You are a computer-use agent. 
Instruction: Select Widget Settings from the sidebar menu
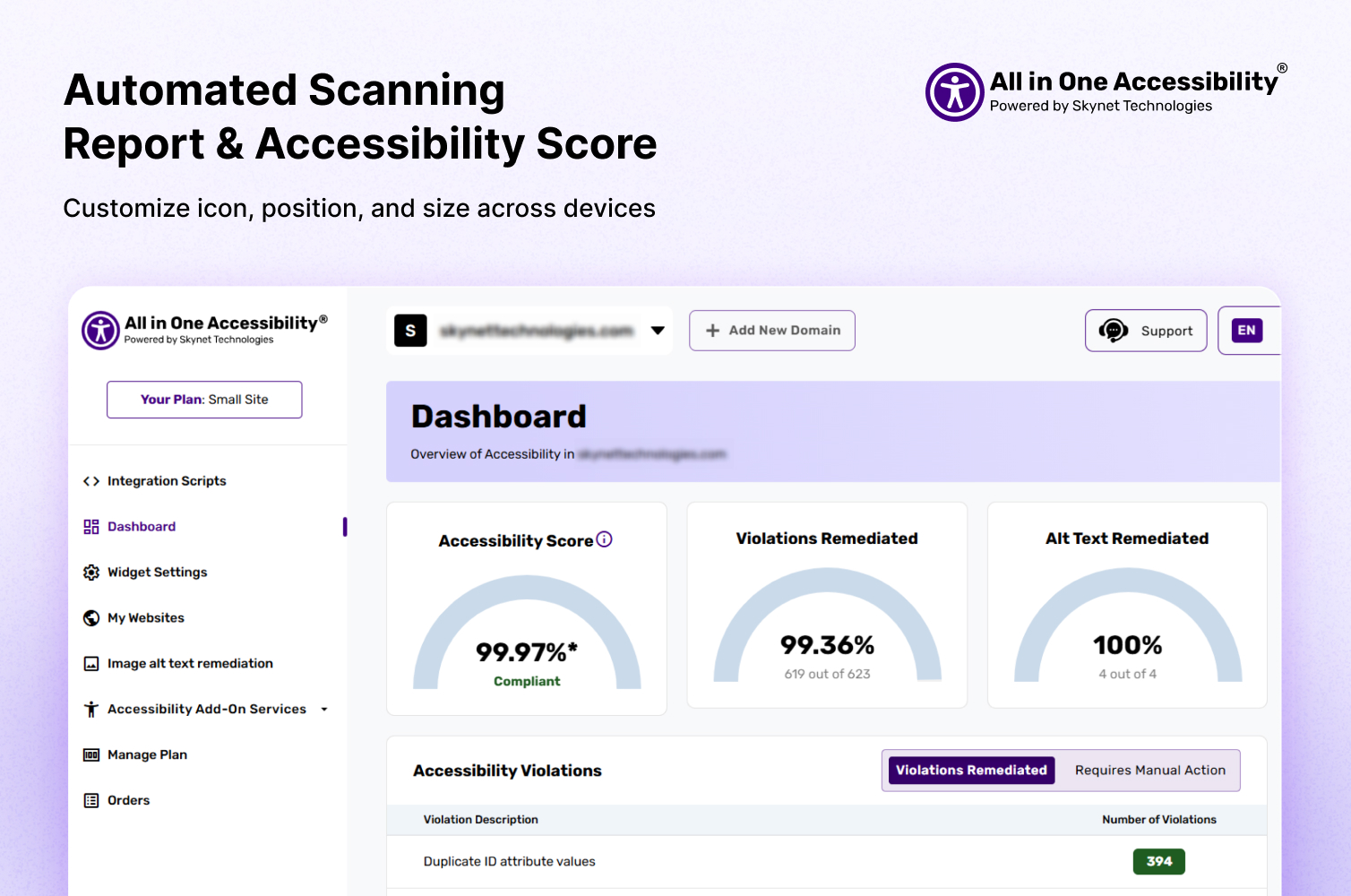pyautogui.click(x=157, y=573)
